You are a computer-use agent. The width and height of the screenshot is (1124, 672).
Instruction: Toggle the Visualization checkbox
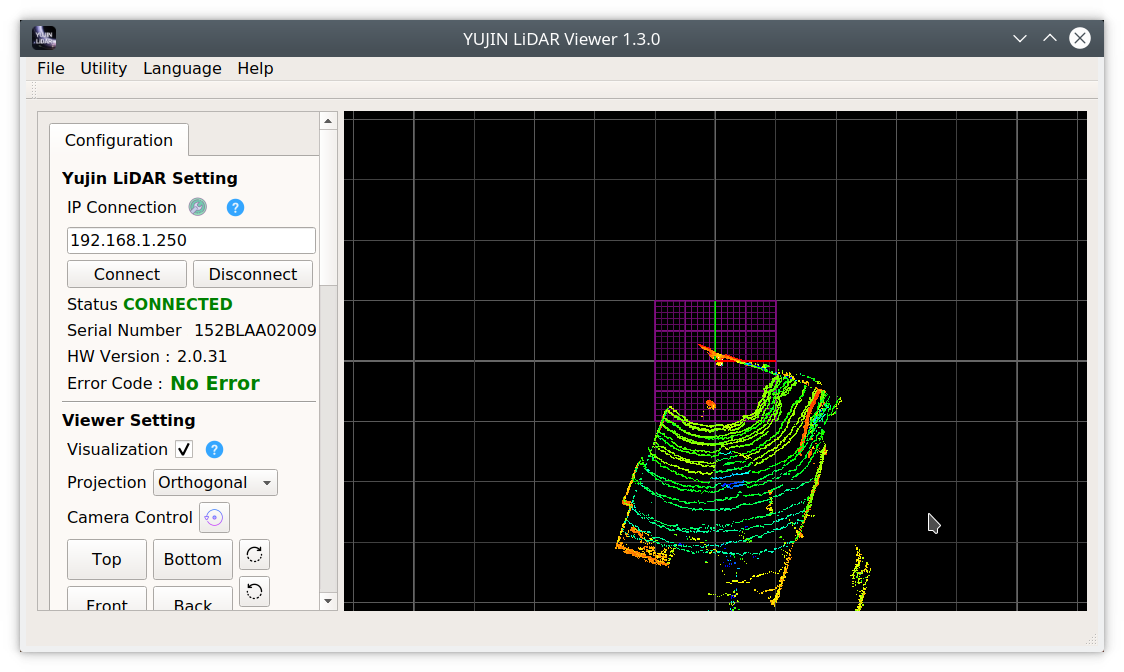(x=184, y=450)
